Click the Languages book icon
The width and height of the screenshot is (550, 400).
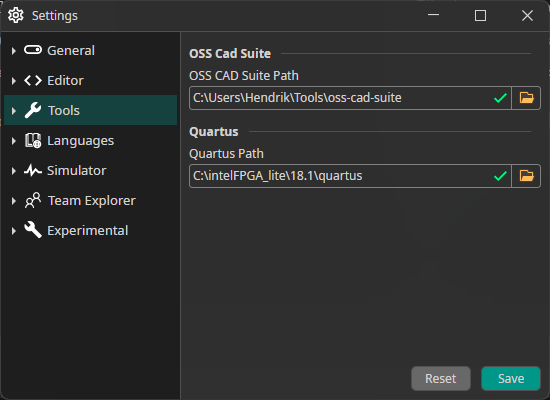33,140
